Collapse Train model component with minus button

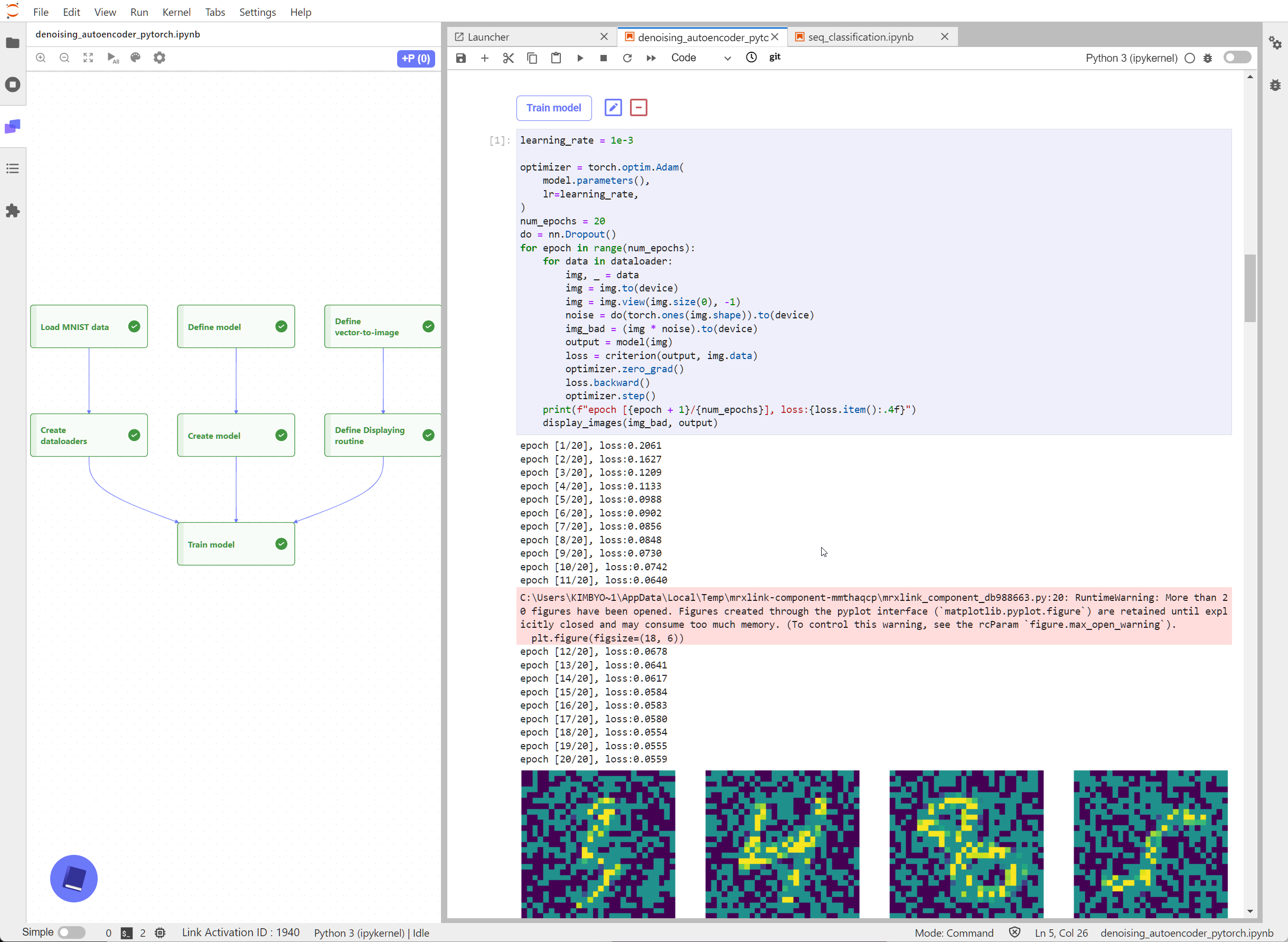(x=638, y=108)
